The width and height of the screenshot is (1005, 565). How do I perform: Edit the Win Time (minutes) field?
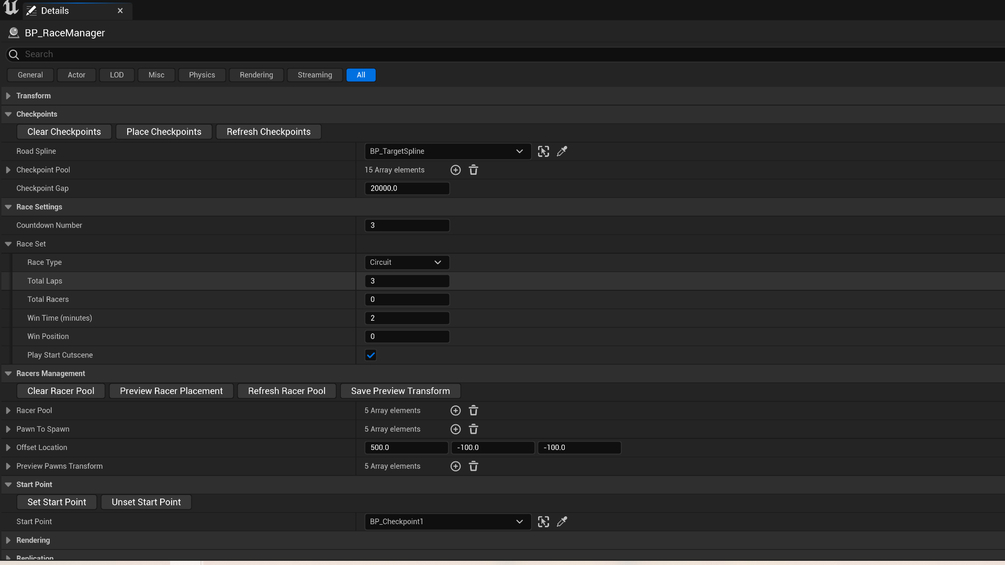[407, 318]
